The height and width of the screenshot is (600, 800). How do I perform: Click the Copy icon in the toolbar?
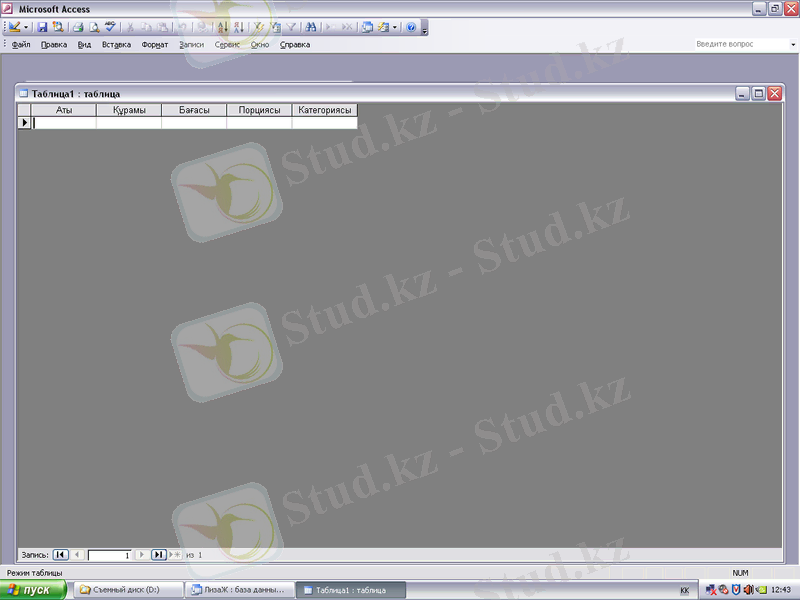click(x=146, y=27)
